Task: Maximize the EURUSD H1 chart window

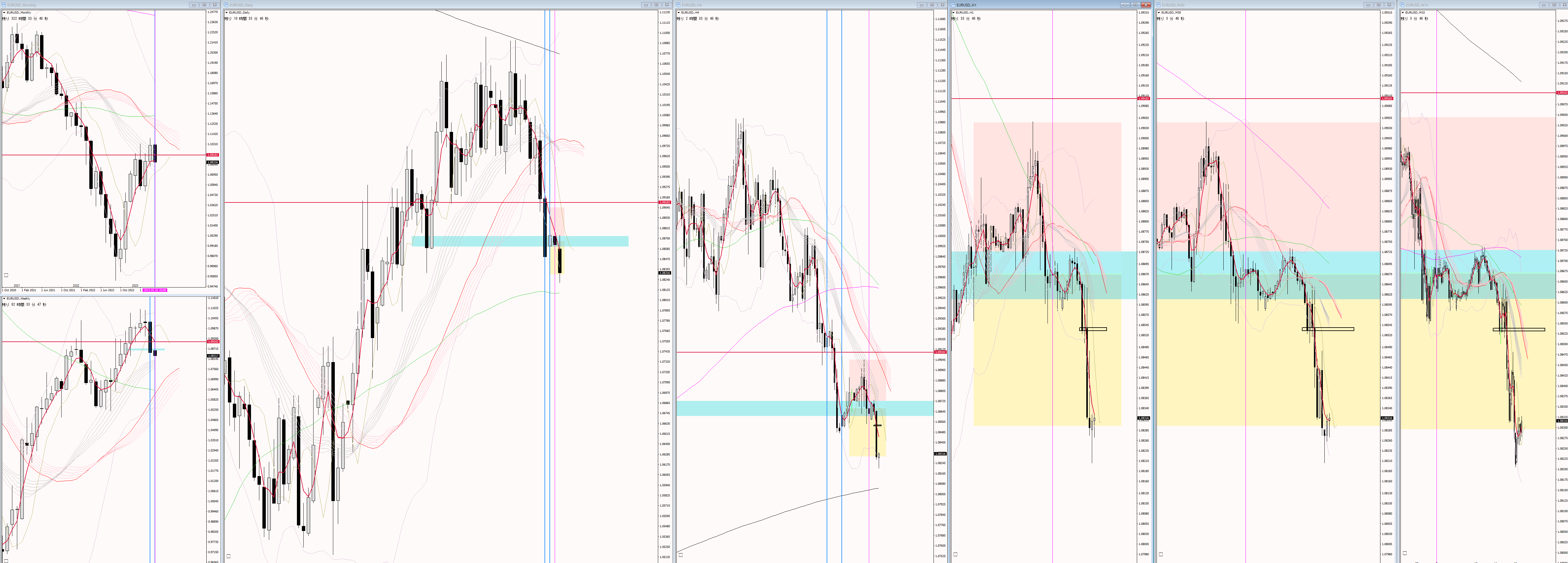Action: coord(1135,5)
